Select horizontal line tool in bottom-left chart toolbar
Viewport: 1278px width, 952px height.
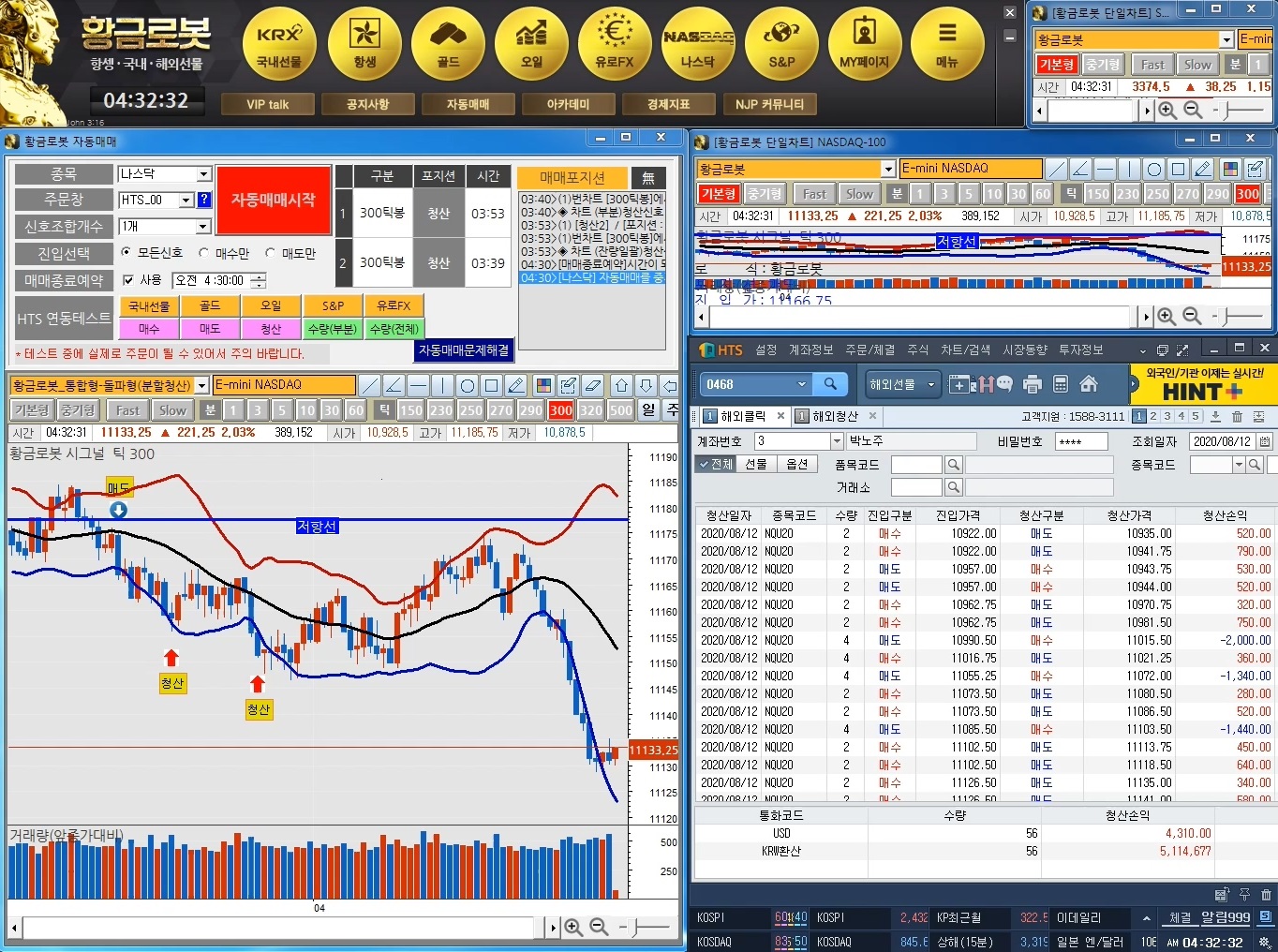click(x=419, y=385)
